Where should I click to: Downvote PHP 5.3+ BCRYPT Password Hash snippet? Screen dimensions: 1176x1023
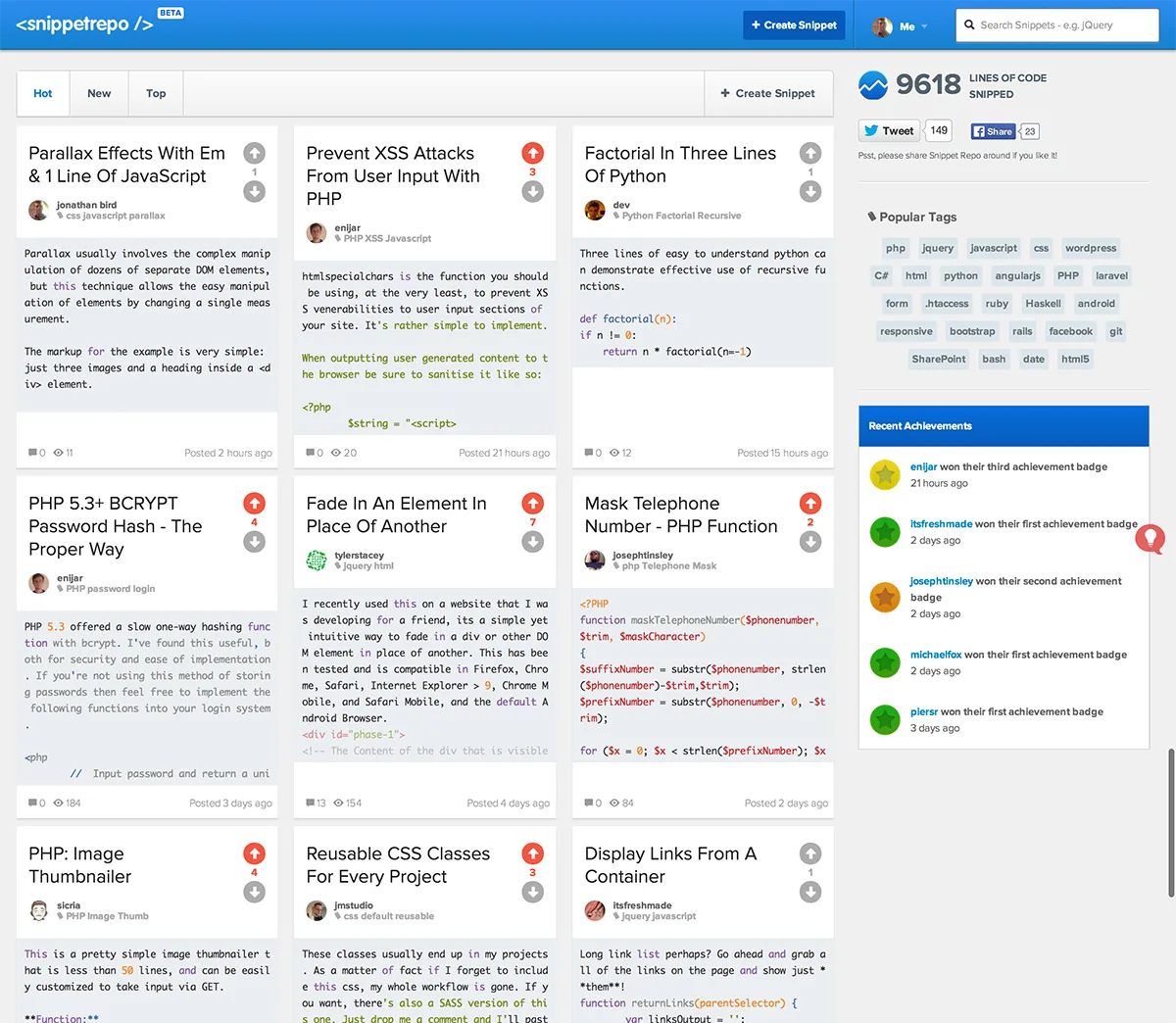click(x=255, y=541)
